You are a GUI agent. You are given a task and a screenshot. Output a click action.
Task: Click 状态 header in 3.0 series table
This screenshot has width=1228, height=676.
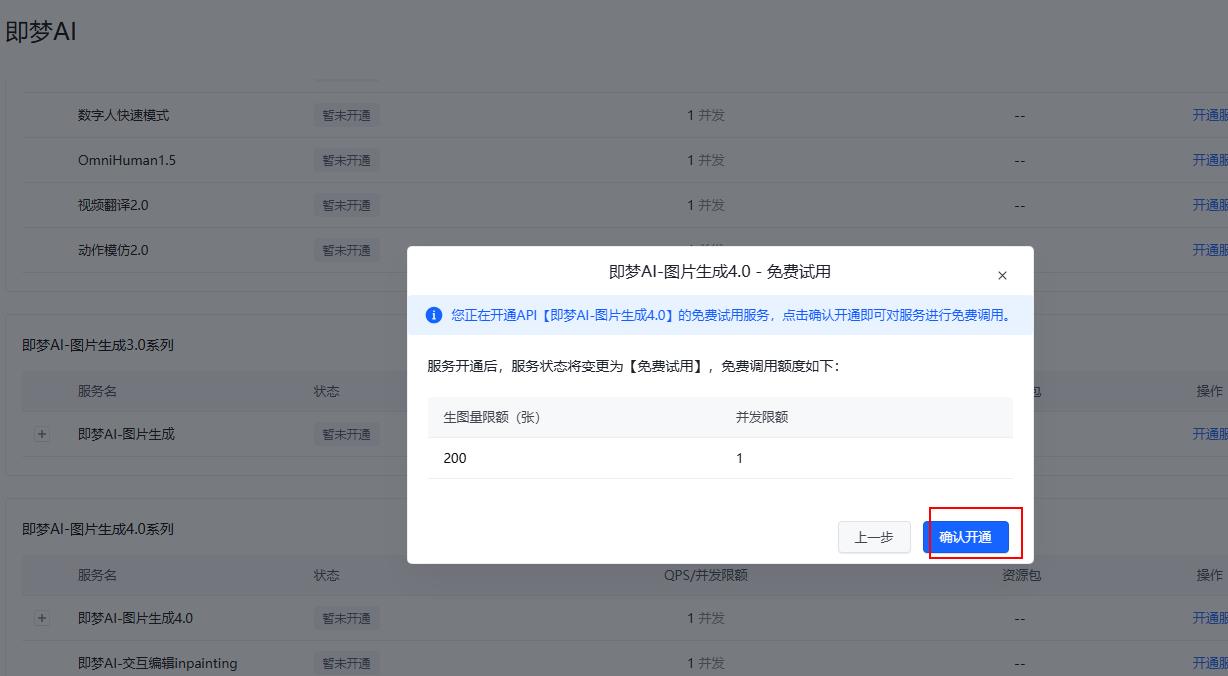326,391
